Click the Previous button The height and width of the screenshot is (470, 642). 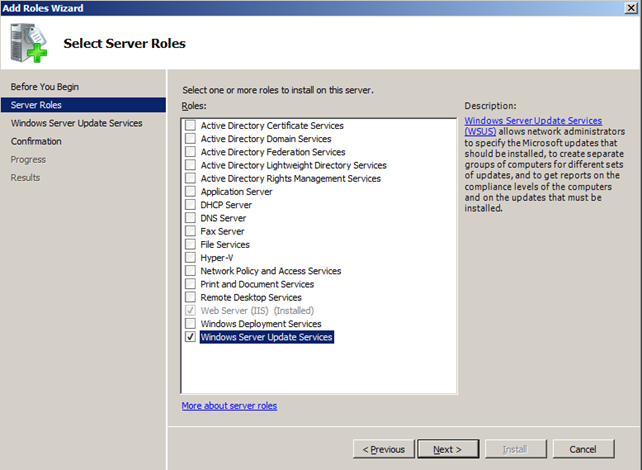tap(384, 449)
